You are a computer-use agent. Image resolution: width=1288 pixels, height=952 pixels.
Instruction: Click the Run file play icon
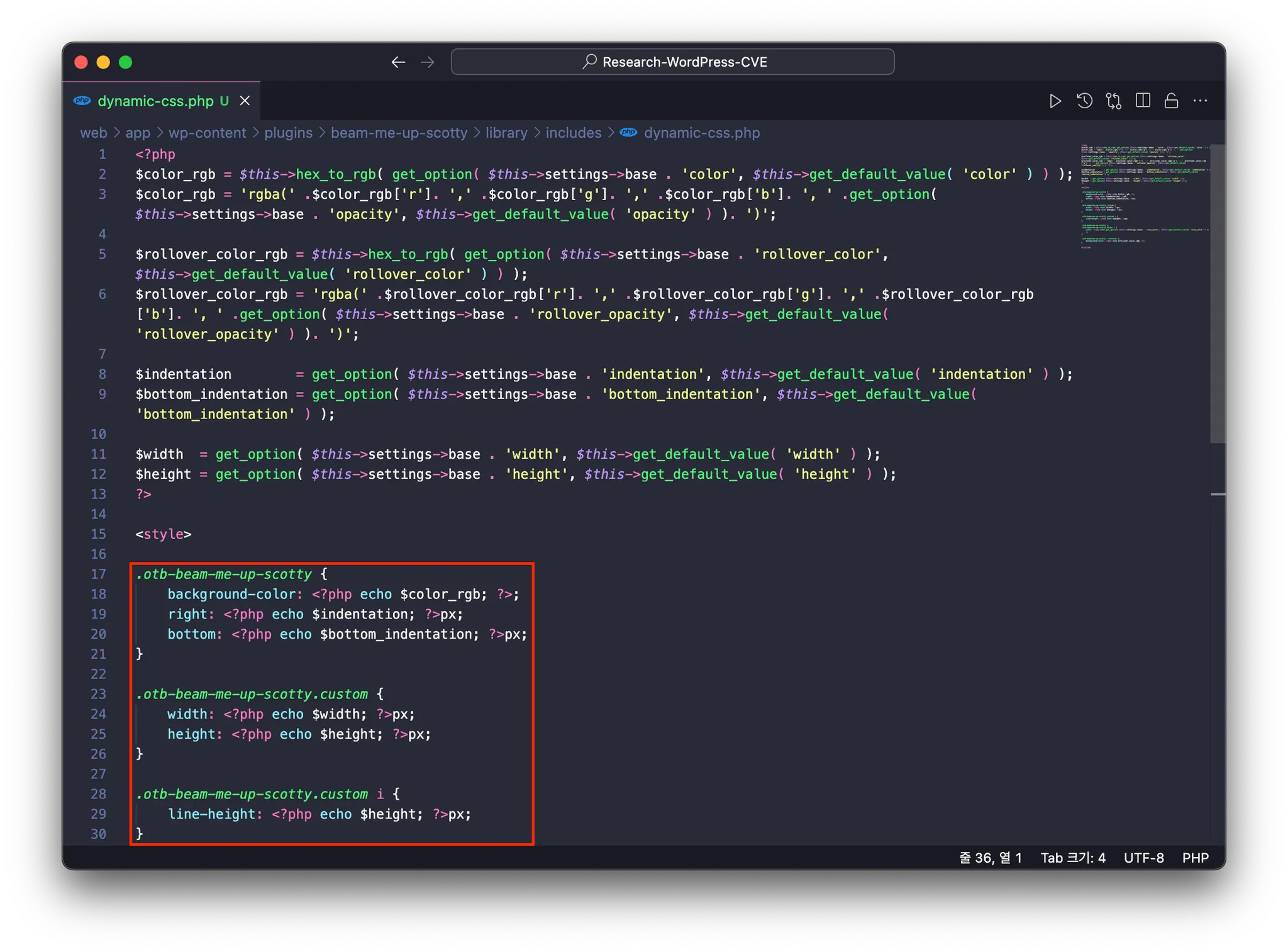1055,101
